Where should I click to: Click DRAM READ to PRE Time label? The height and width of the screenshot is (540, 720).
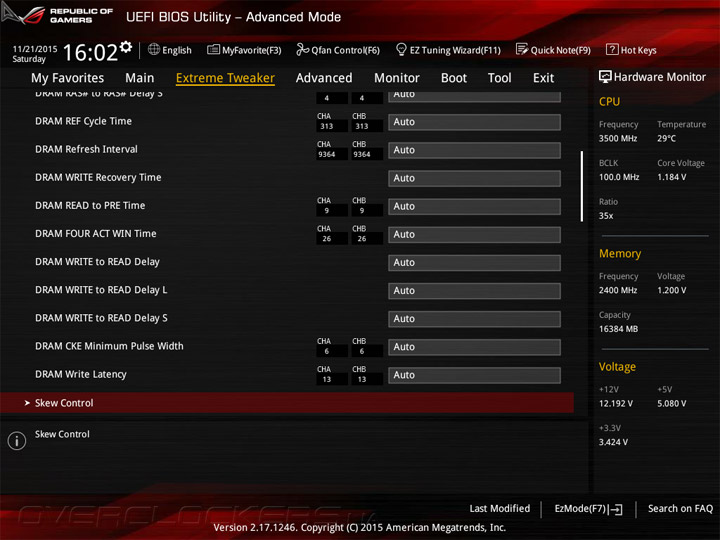click(x=90, y=206)
